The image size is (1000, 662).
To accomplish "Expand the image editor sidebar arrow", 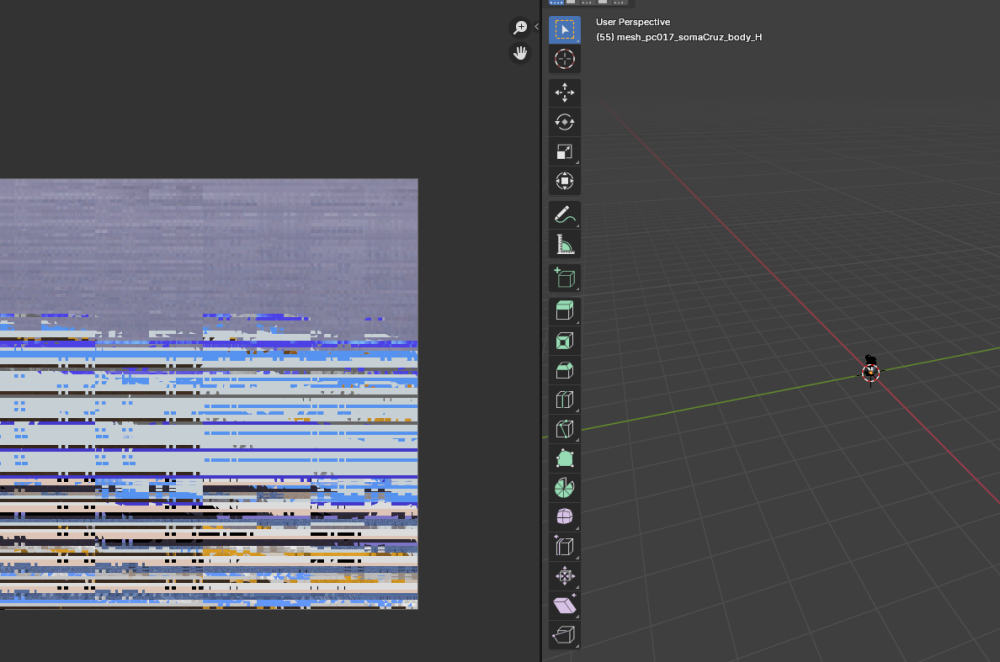I will [x=536, y=27].
